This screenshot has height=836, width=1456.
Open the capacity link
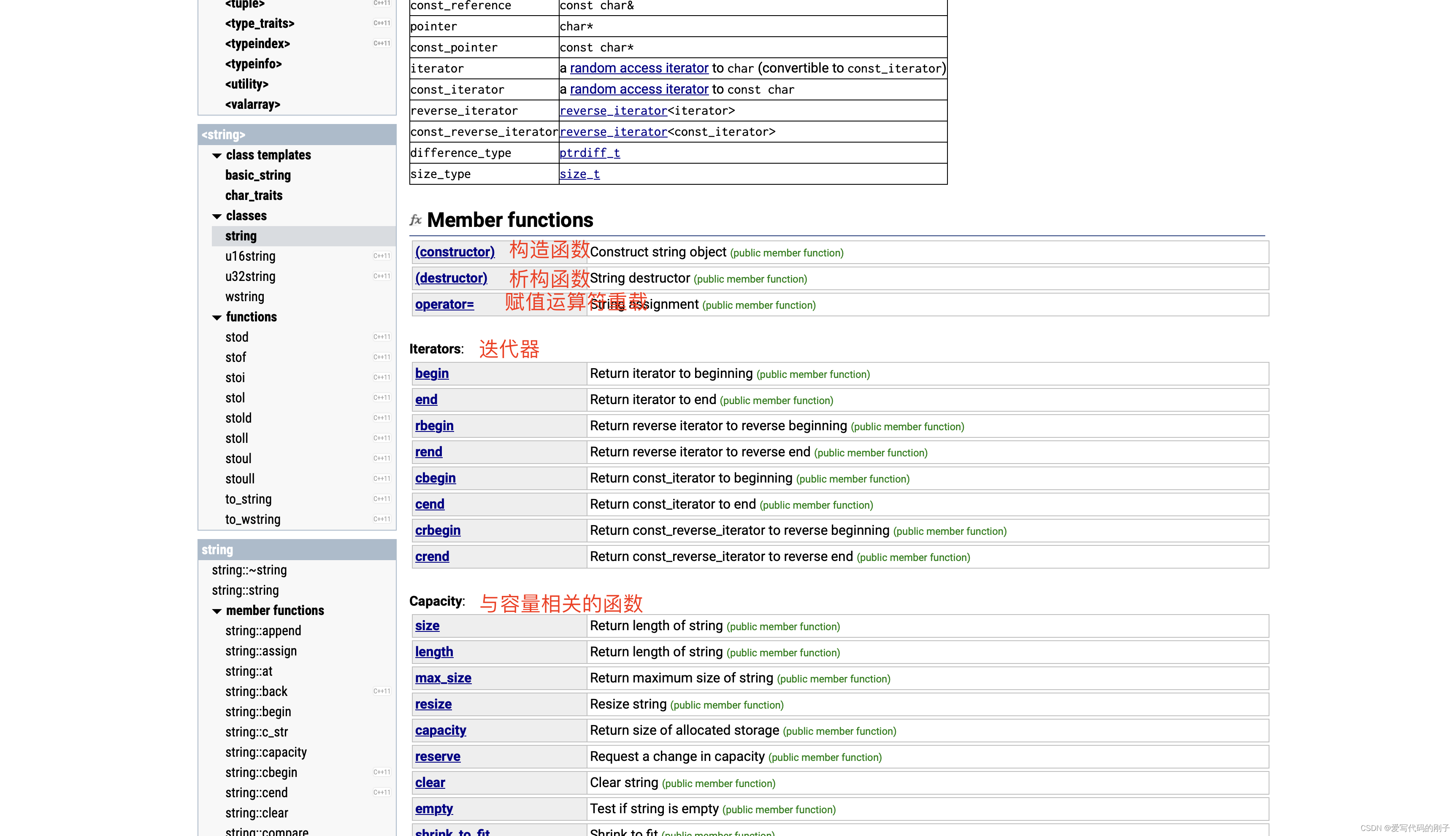(441, 731)
